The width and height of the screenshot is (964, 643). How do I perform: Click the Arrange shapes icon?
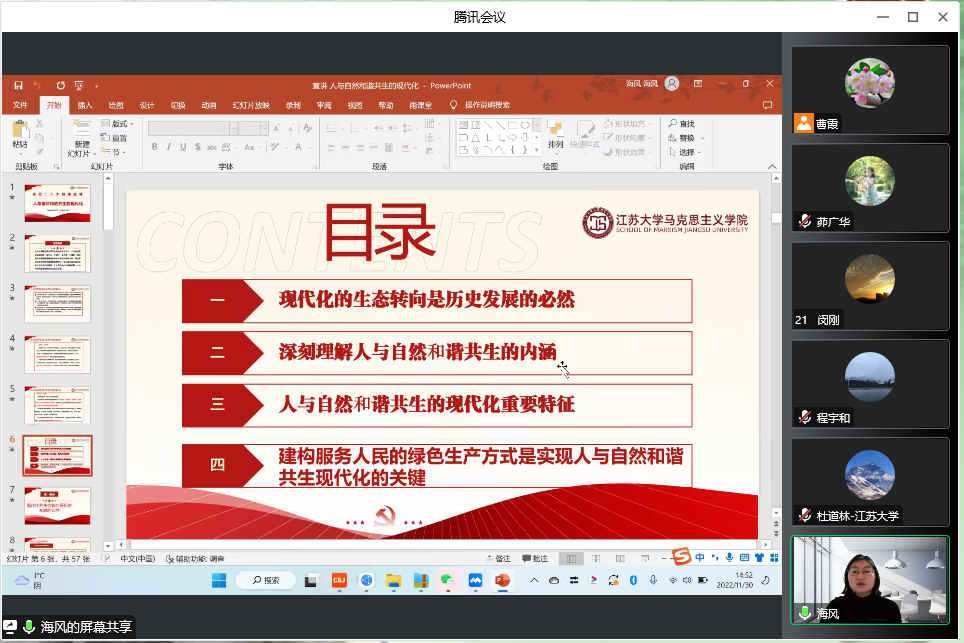pyautogui.click(x=555, y=133)
